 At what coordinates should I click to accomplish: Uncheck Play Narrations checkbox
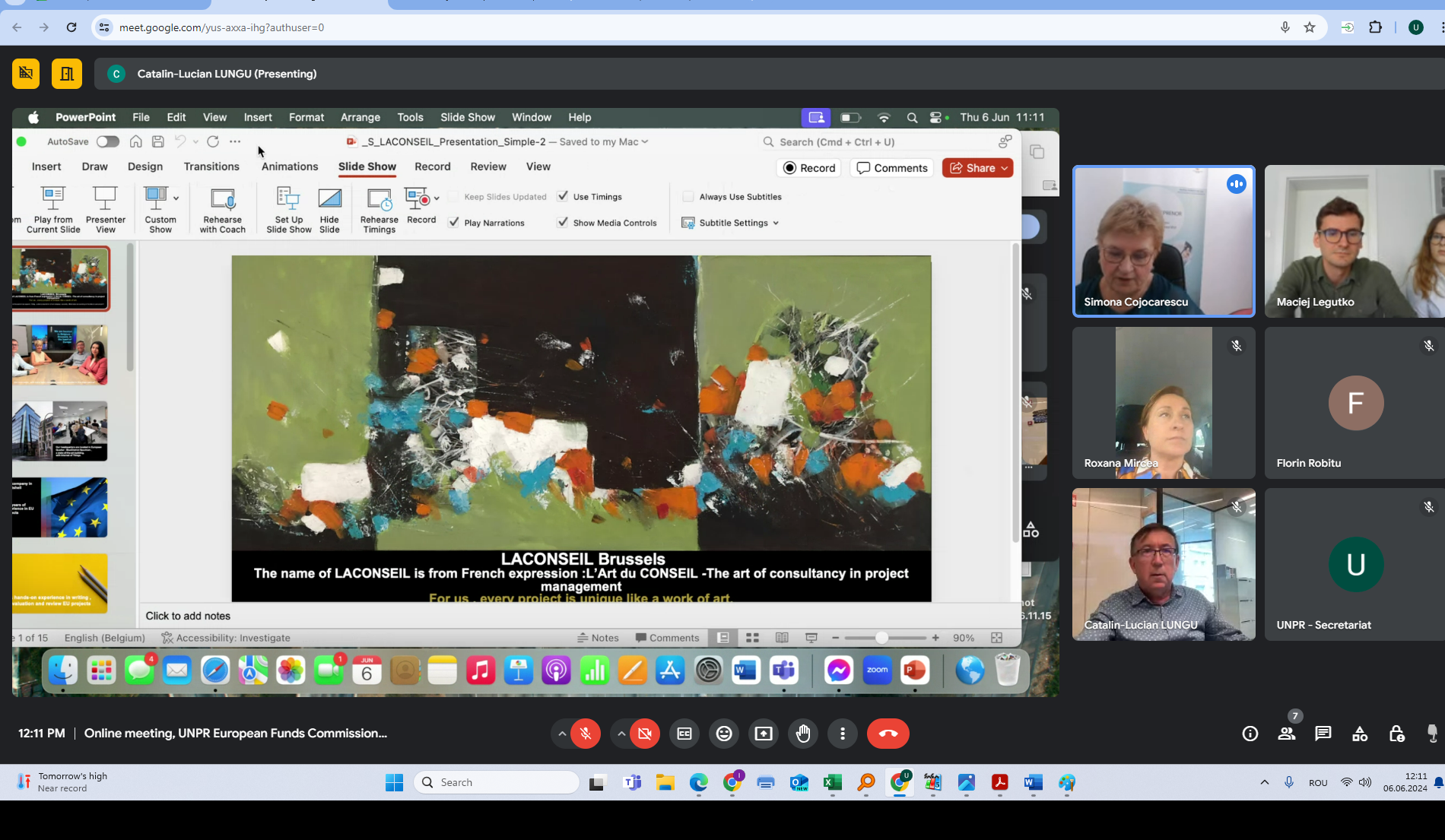pos(454,223)
